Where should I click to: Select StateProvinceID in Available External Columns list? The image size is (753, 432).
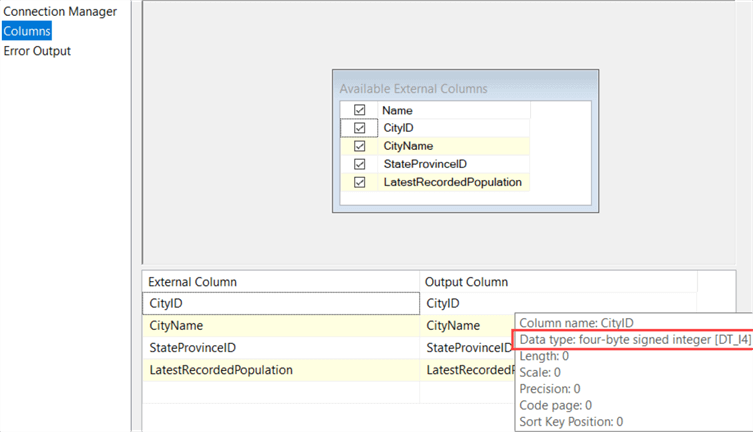point(454,164)
